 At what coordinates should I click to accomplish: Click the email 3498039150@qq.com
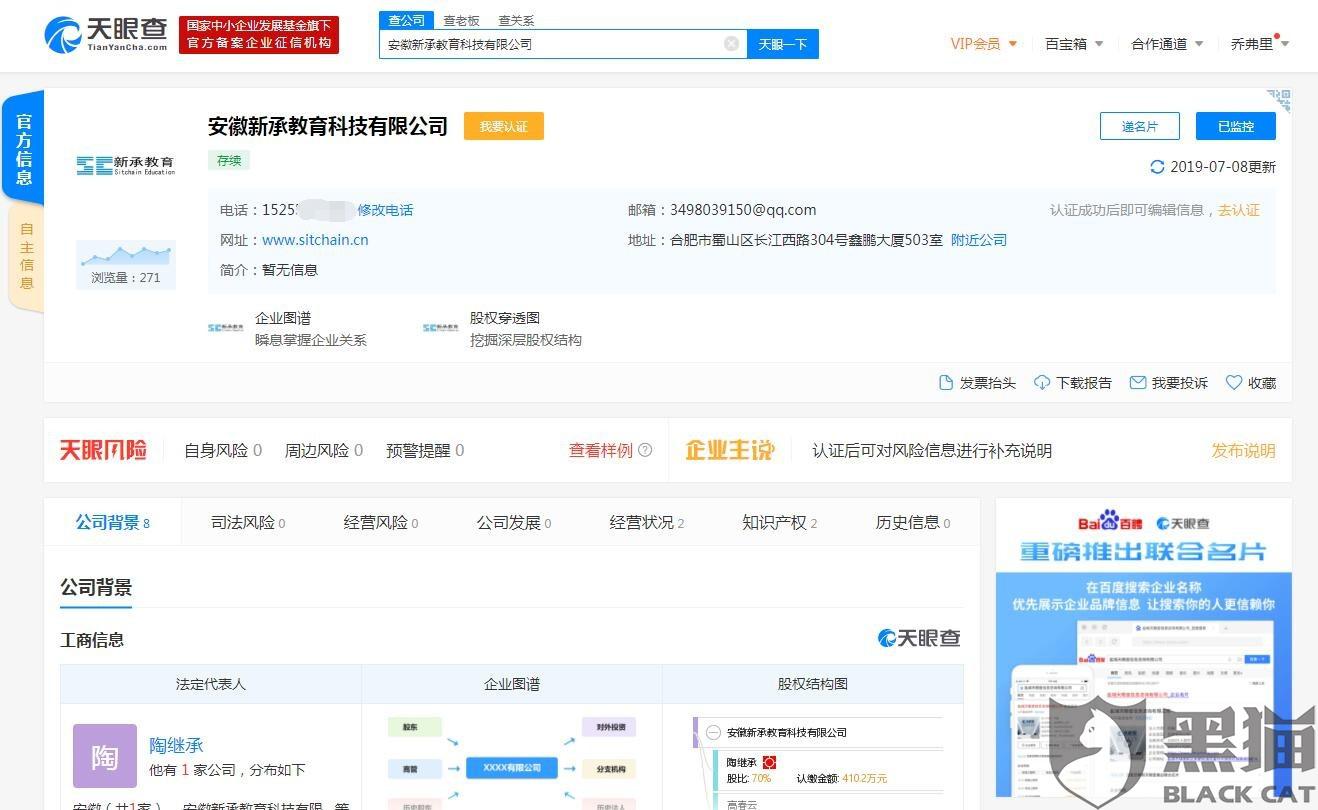click(743, 210)
